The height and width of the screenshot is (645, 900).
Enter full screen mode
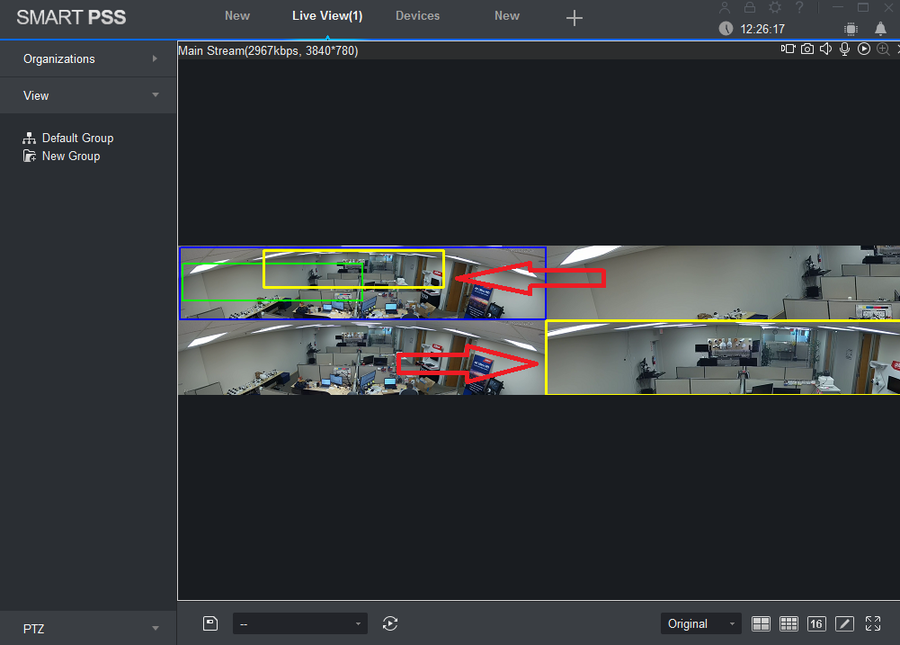(873, 623)
